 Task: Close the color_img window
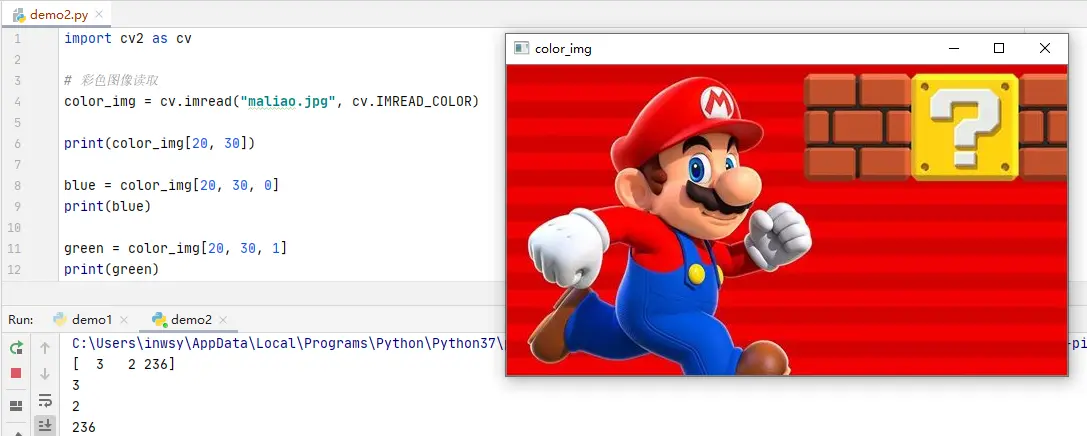(1045, 48)
